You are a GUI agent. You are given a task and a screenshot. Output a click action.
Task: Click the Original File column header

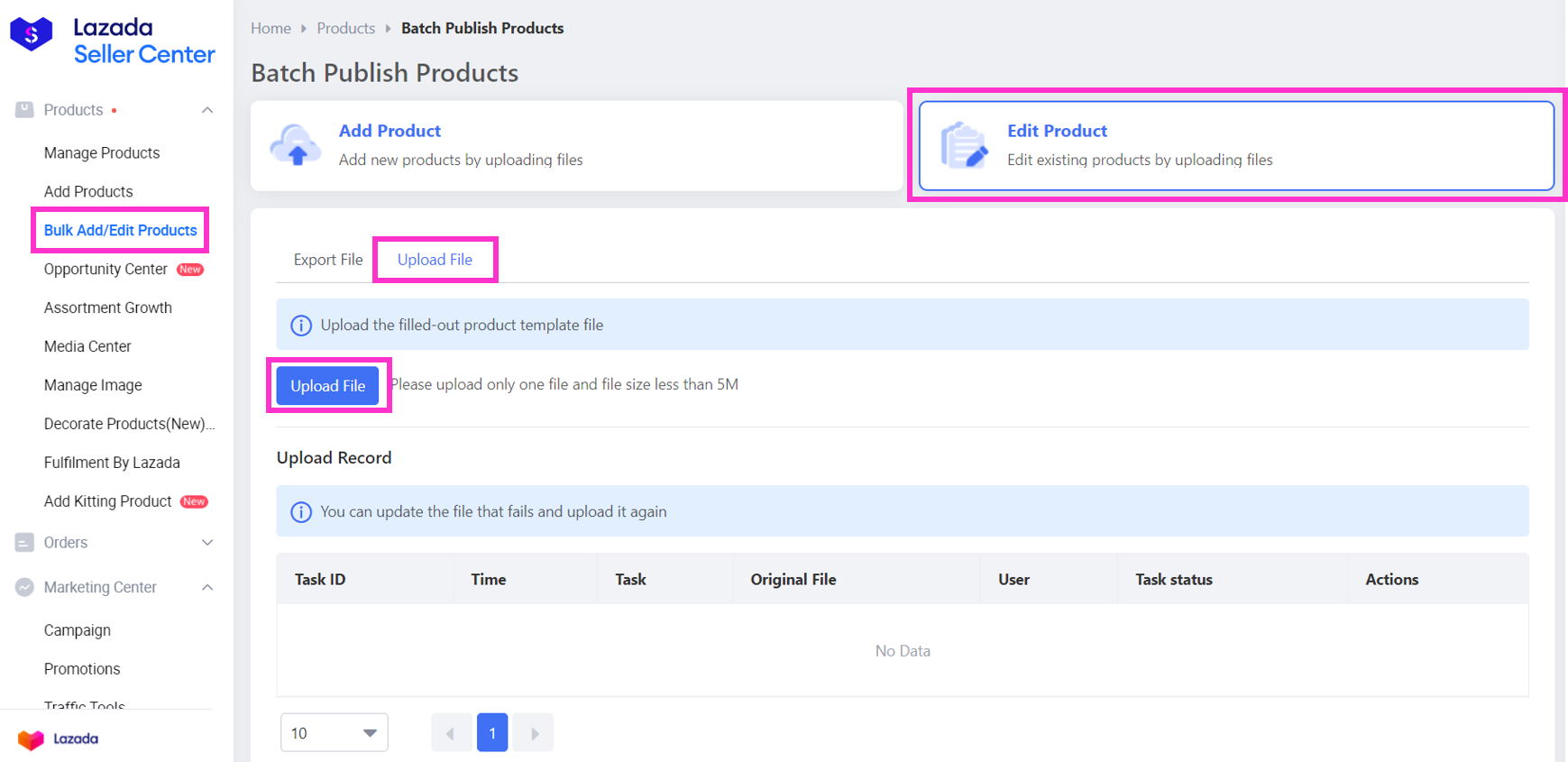coord(793,580)
